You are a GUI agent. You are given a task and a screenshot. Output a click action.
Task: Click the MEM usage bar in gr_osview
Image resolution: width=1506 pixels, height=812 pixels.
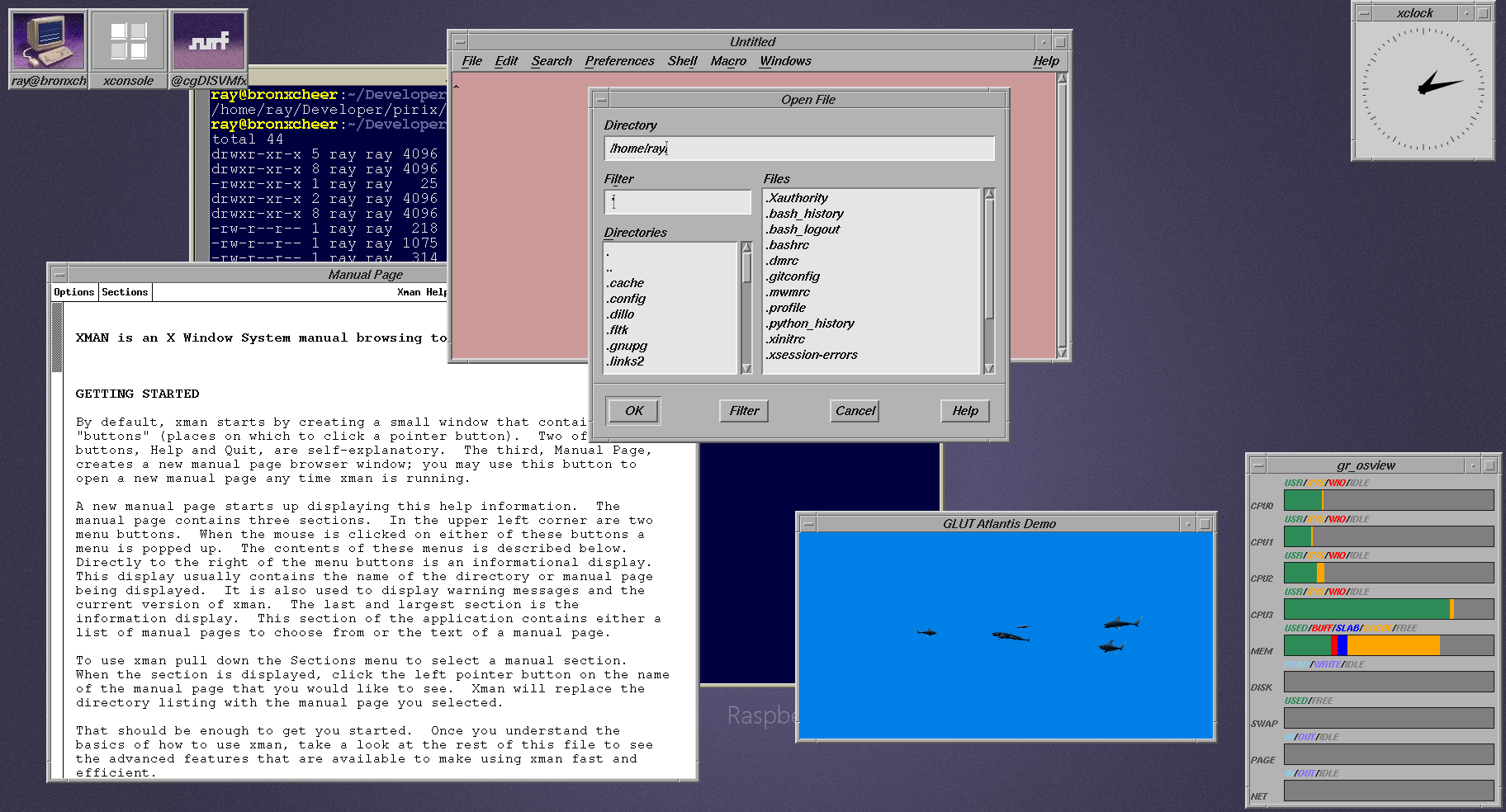(x=1389, y=645)
